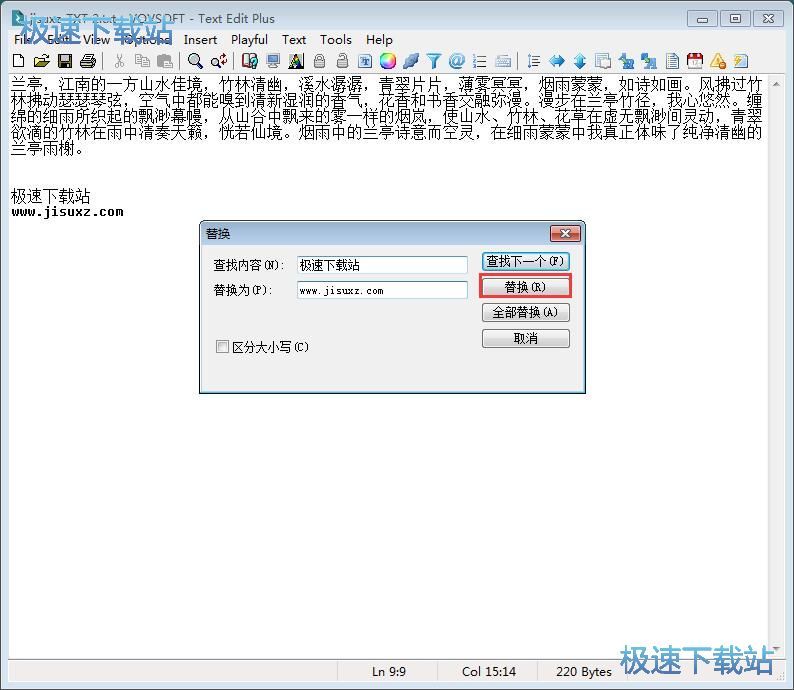Click the first blue green-arrow convert icon
The image size is (794, 690).
(626, 61)
